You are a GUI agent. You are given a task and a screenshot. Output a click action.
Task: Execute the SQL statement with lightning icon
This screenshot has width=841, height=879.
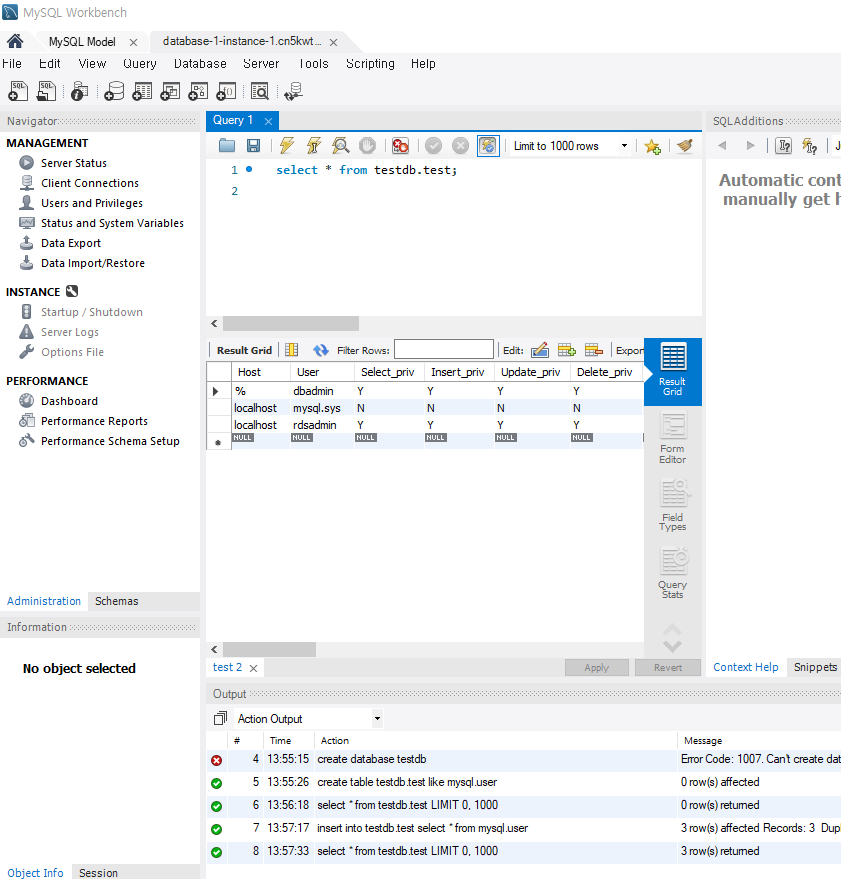pos(287,146)
